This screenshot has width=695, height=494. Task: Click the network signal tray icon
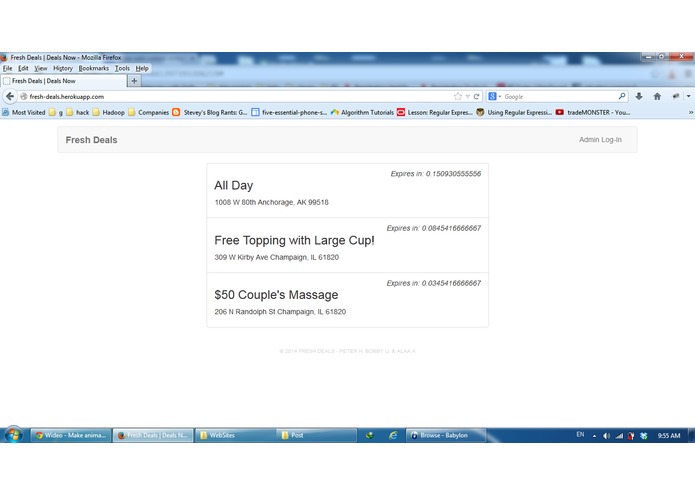(x=619, y=436)
